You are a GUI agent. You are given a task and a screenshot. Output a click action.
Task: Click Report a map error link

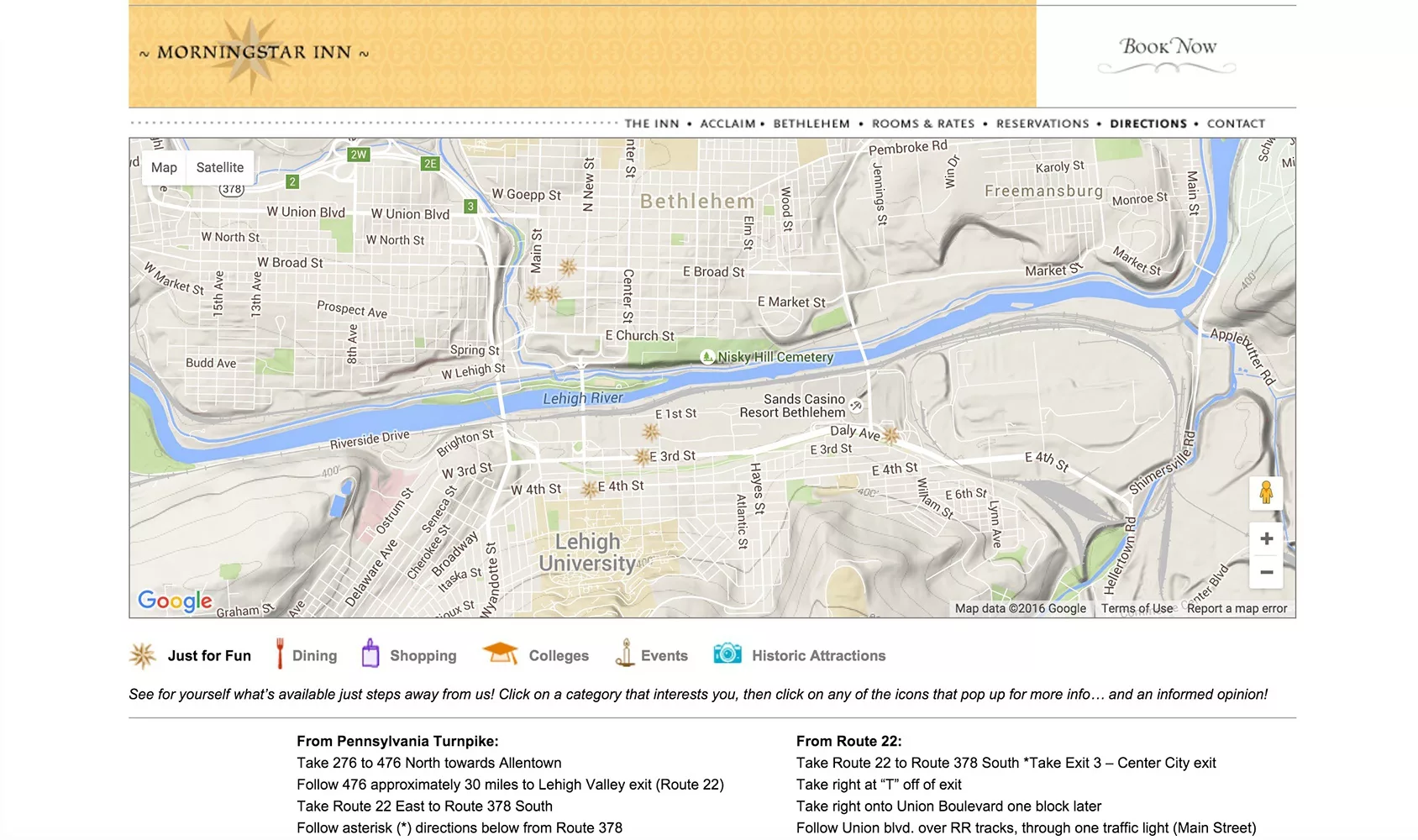(1237, 608)
